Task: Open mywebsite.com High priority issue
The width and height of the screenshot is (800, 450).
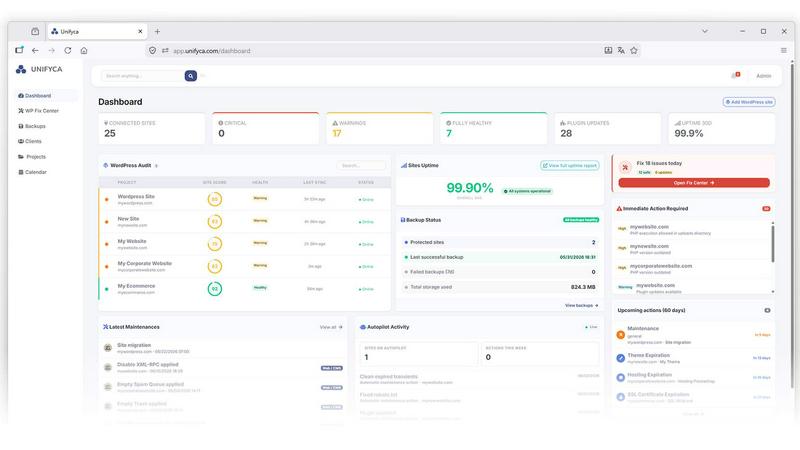Action: (x=694, y=230)
